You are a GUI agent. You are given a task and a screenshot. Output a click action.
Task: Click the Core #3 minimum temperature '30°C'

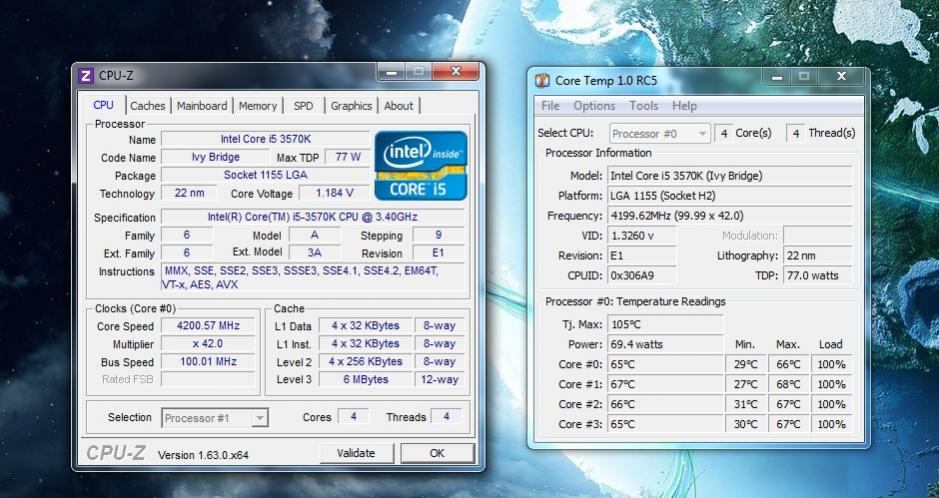(x=746, y=424)
